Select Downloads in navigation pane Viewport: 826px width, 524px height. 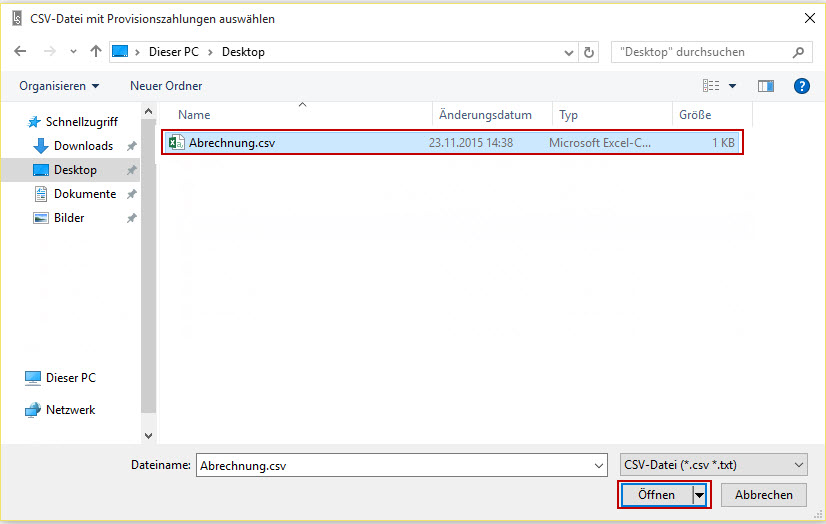[x=83, y=146]
